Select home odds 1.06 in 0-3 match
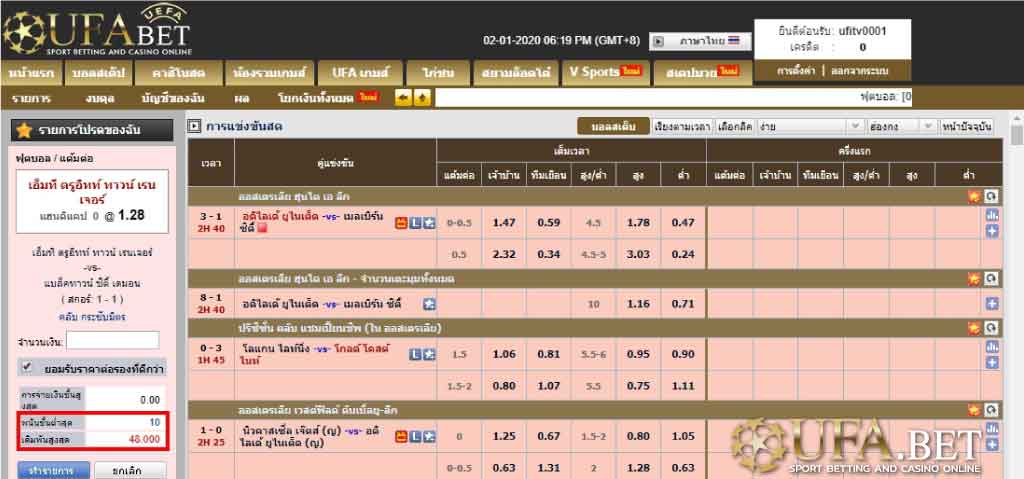This screenshot has width=1024, height=479. click(x=504, y=354)
